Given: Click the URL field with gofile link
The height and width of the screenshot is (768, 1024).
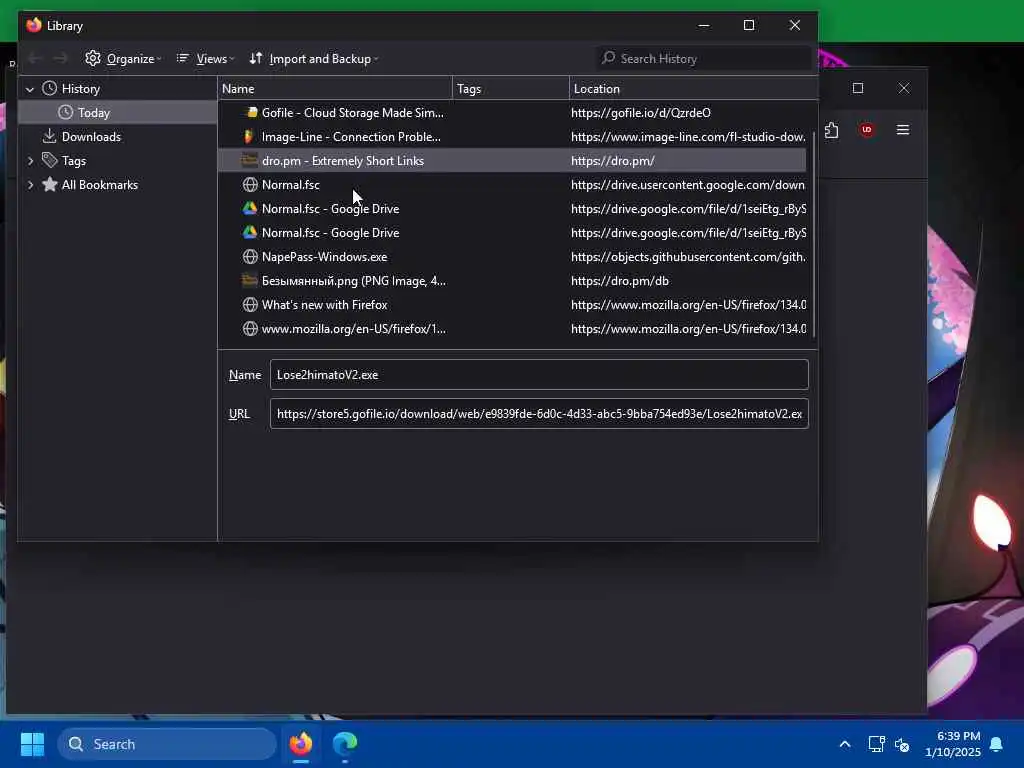Looking at the screenshot, I should (539, 413).
